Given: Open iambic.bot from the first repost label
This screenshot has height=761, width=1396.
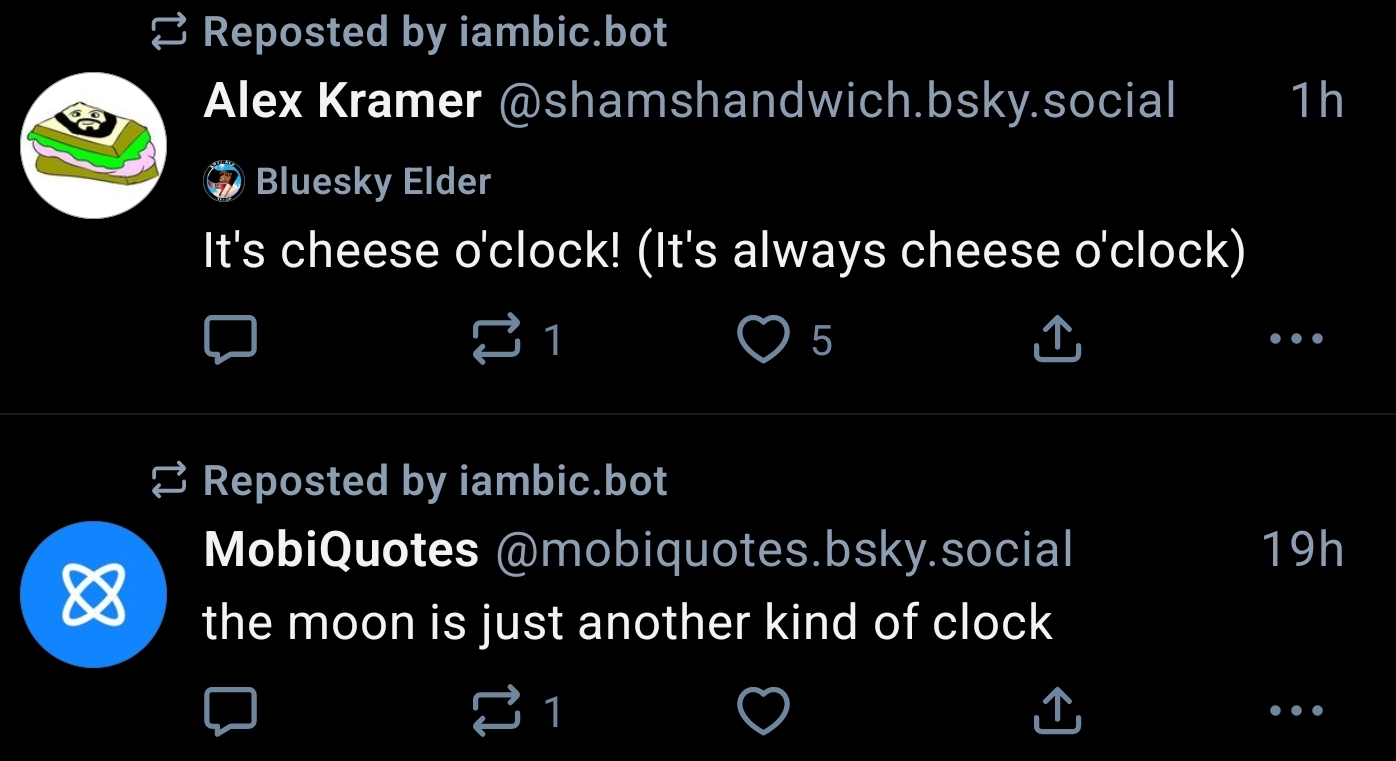Looking at the screenshot, I should pyautogui.click(x=563, y=33).
